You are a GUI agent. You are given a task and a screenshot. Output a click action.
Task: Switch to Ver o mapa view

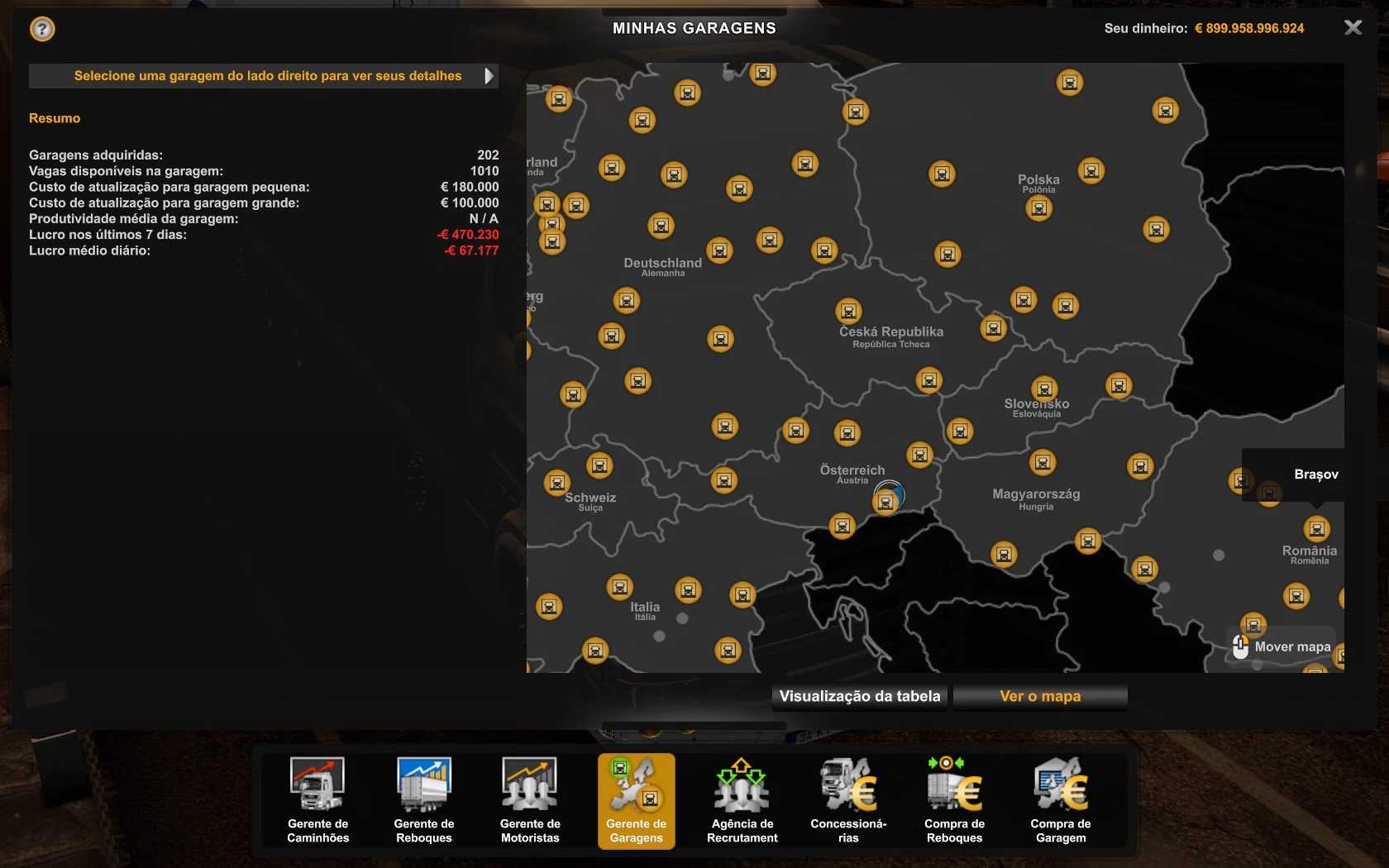1039,696
